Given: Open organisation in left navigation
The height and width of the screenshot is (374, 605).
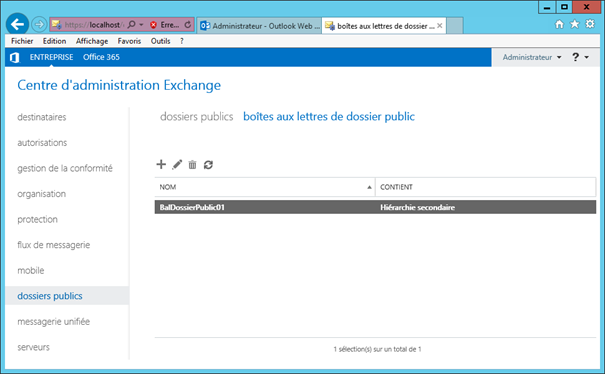Looking at the screenshot, I should click(42, 194).
